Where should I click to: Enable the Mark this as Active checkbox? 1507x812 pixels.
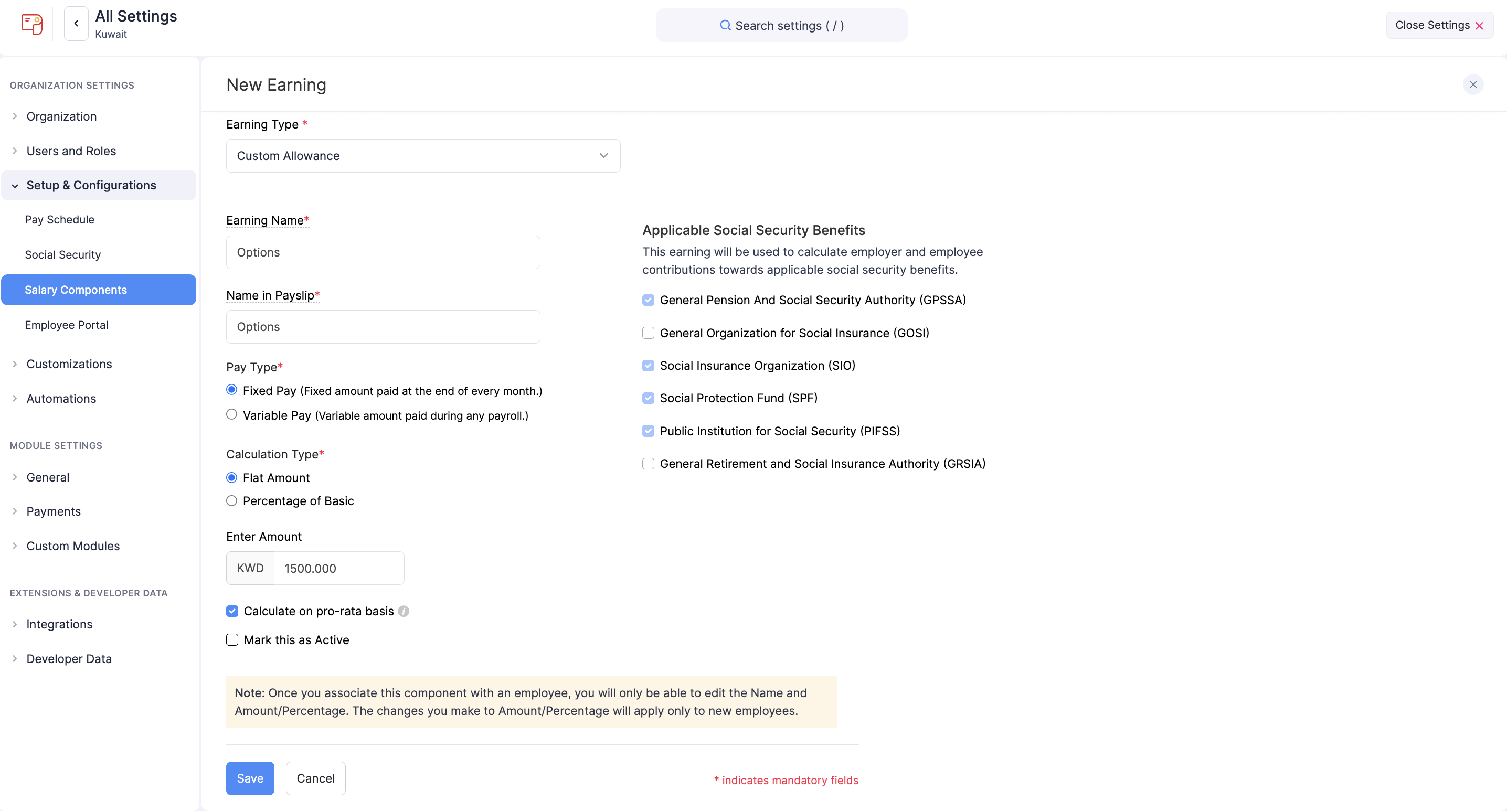232,639
